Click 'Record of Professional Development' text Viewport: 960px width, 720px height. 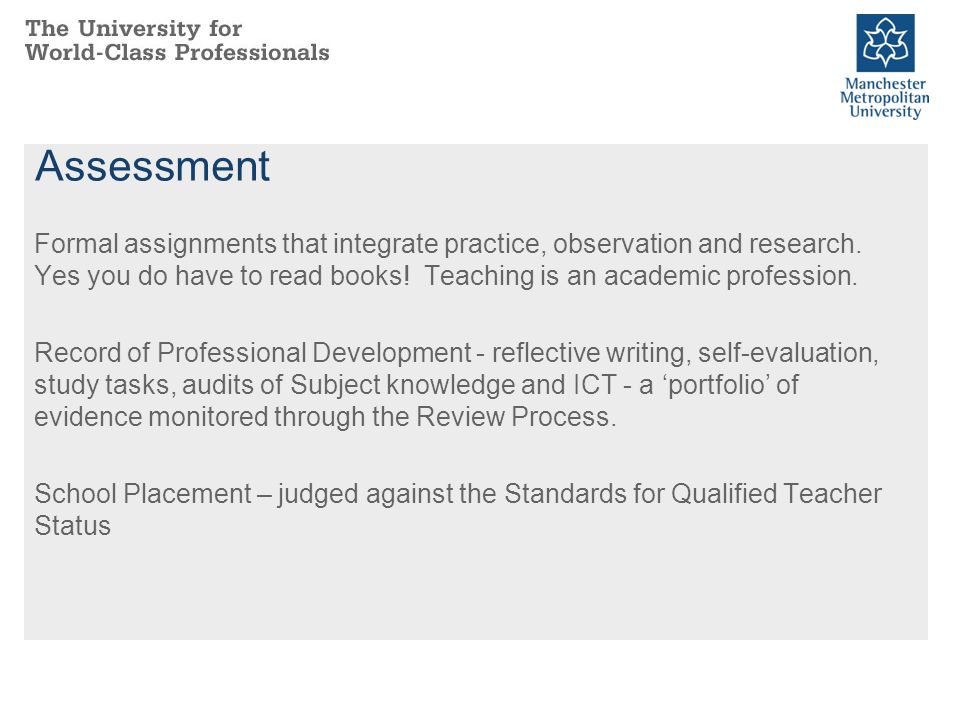tap(252, 353)
